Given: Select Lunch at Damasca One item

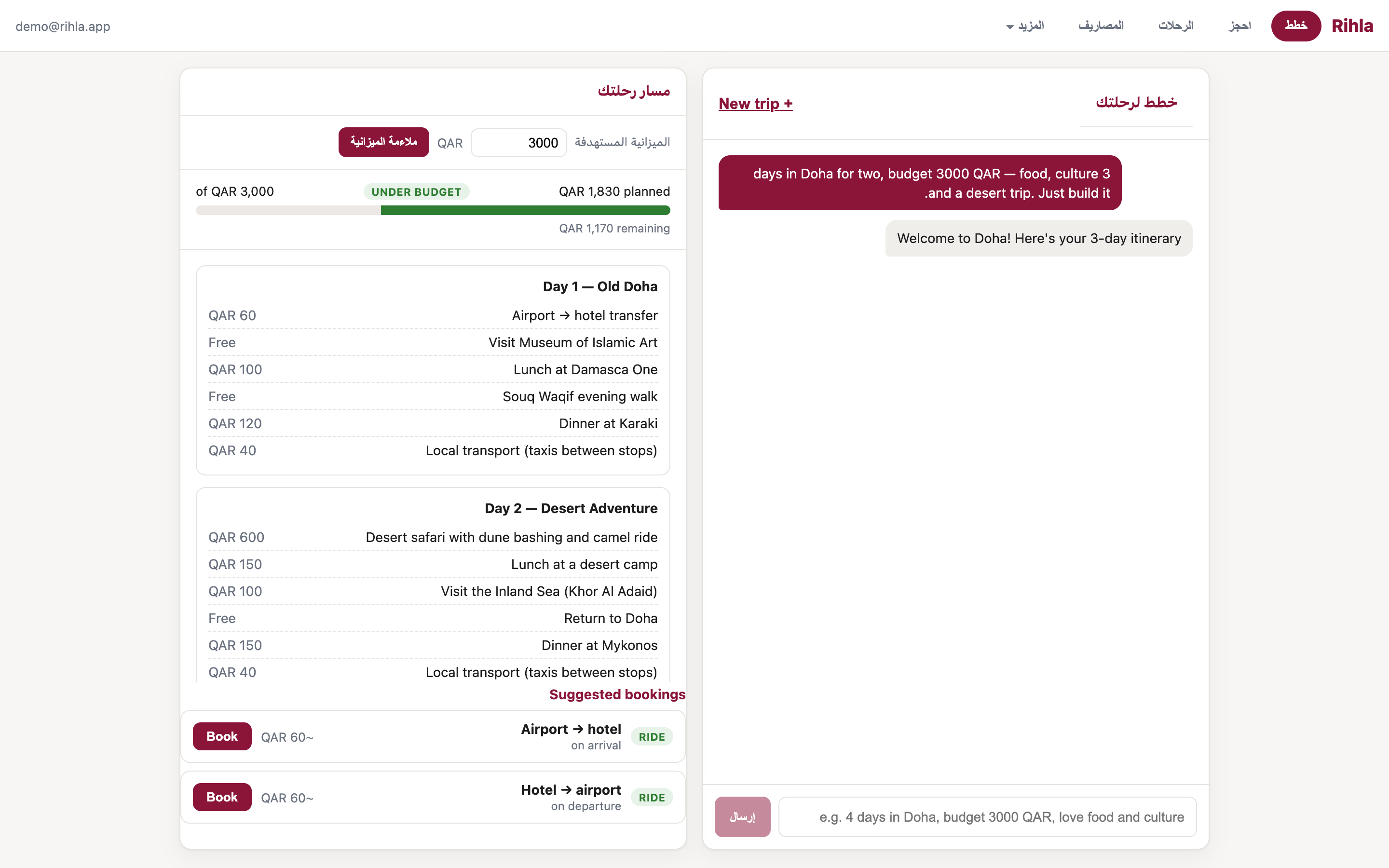Looking at the screenshot, I should (x=433, y=369).
